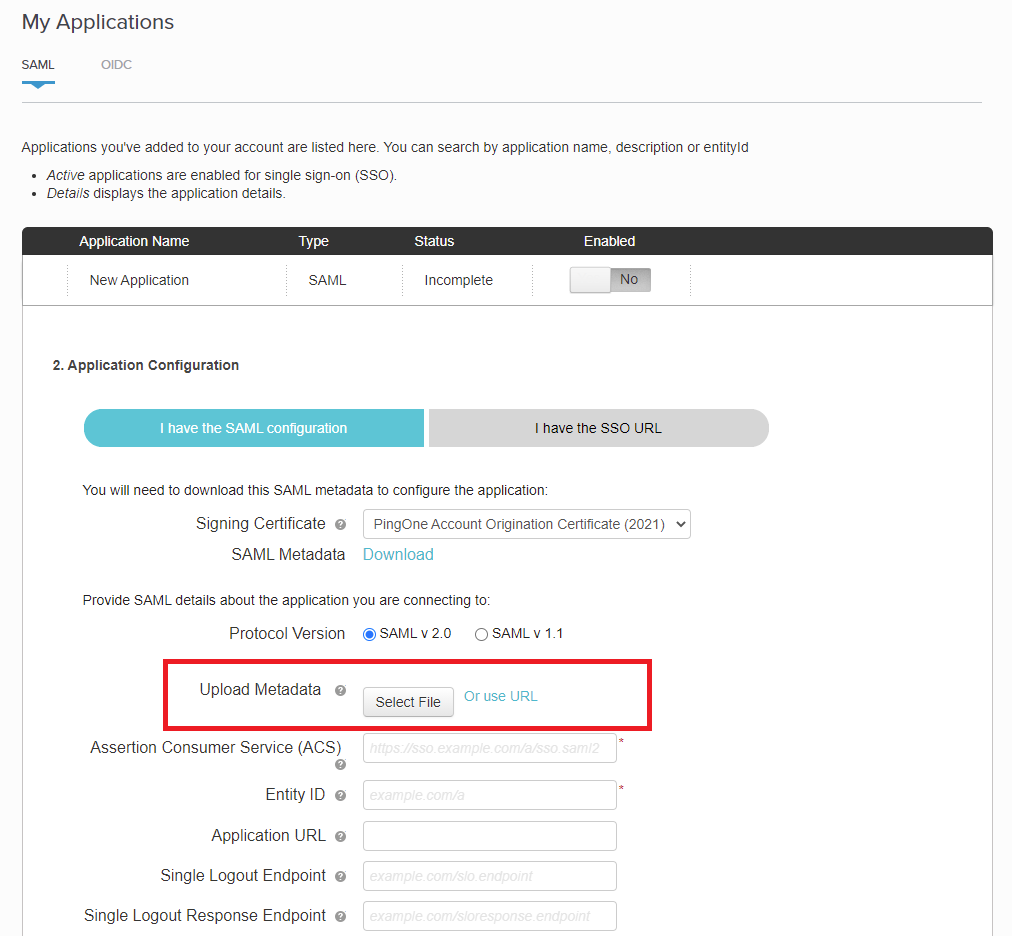Select the SAML v 2.0 protocol
1012x936 pixels.
(369, 633)
